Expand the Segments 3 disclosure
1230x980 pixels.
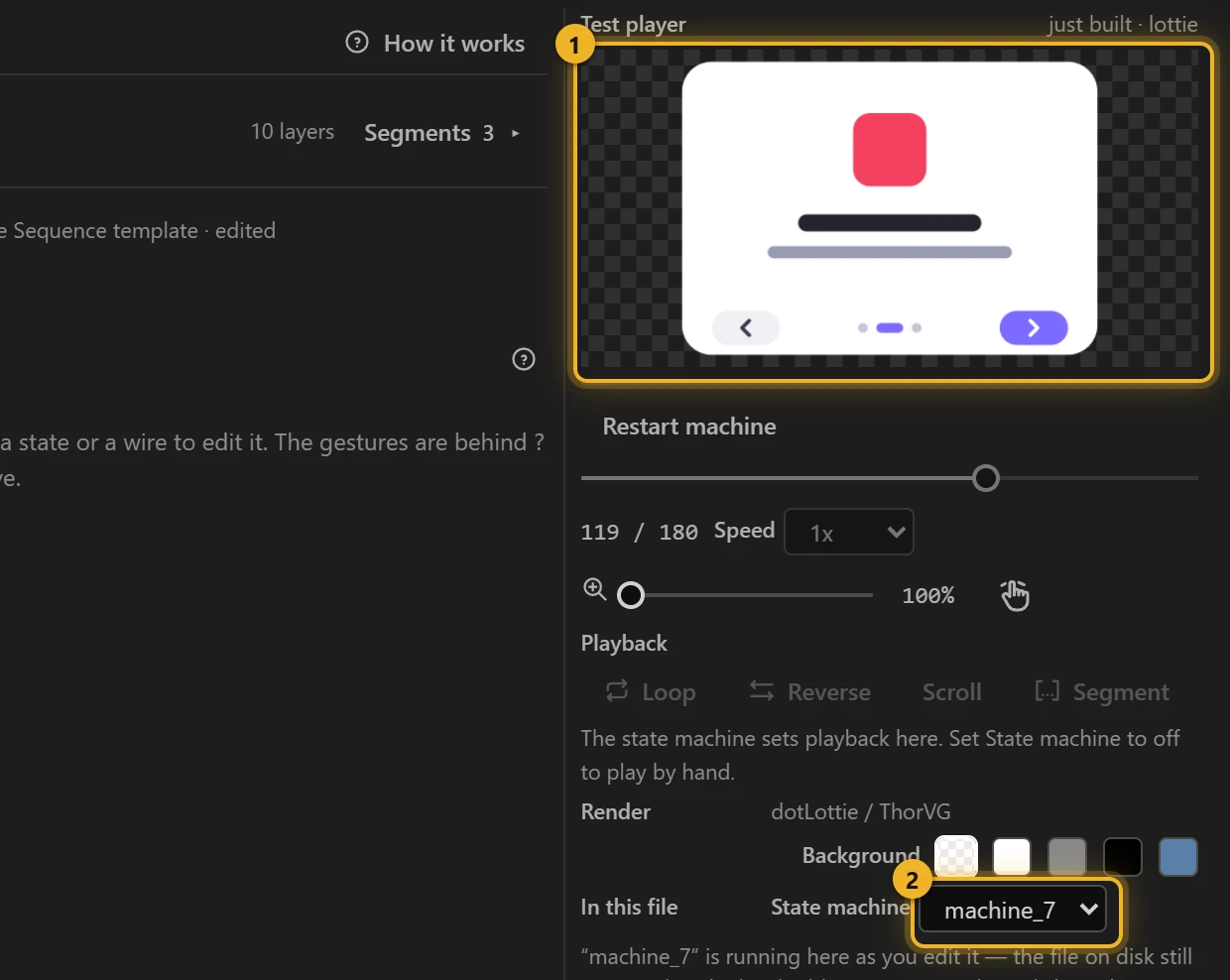(x=442, y=133)
